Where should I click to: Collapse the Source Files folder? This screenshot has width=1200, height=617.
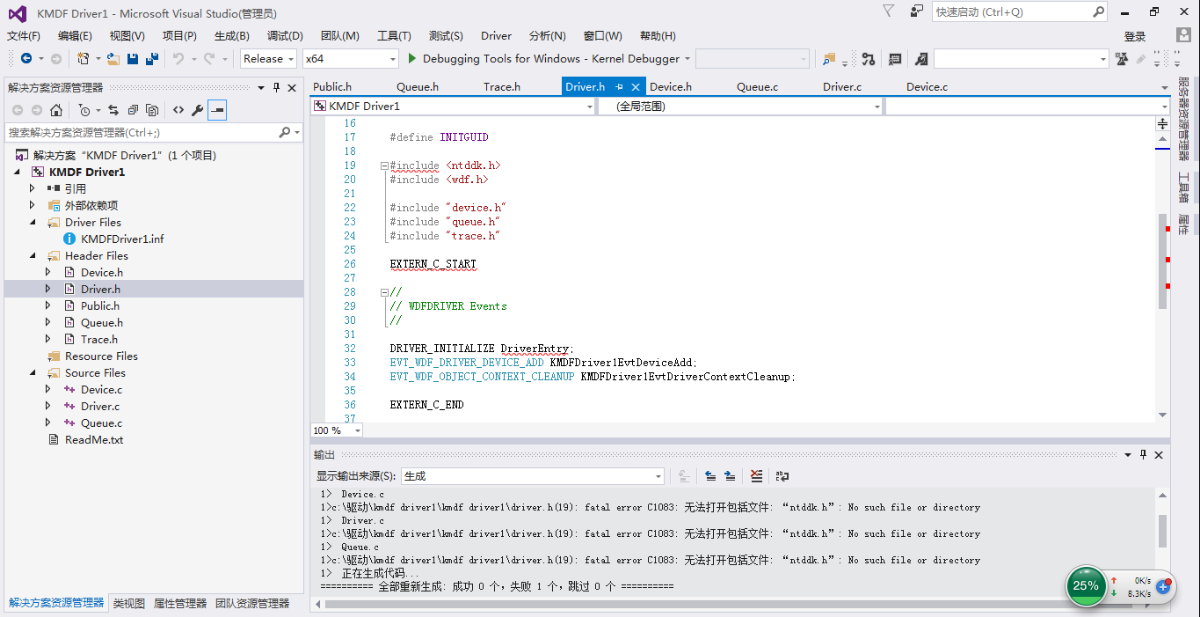coord(32,372)
